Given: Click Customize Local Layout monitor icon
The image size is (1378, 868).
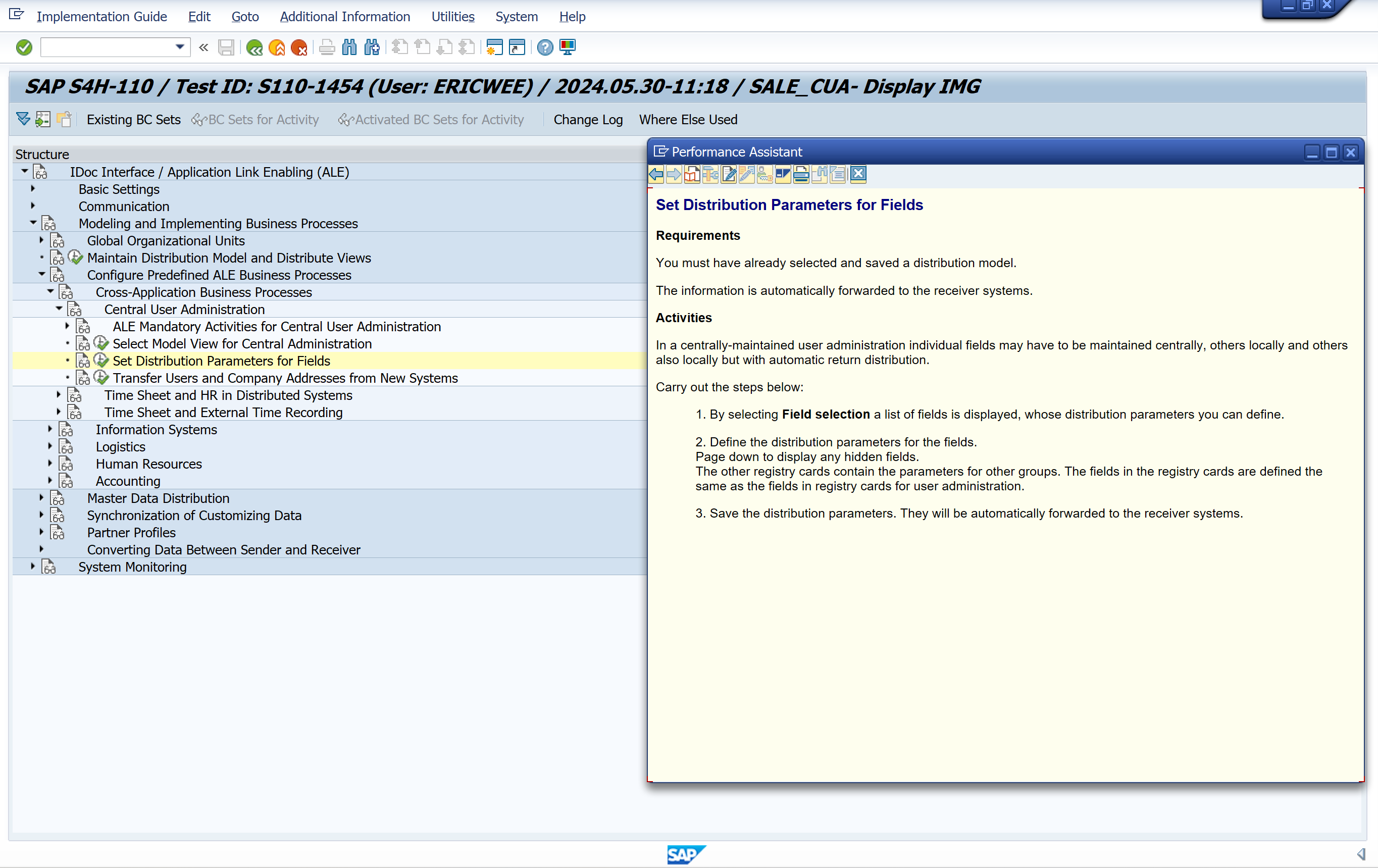Looking at the screenshot, I should coord(568,47).
